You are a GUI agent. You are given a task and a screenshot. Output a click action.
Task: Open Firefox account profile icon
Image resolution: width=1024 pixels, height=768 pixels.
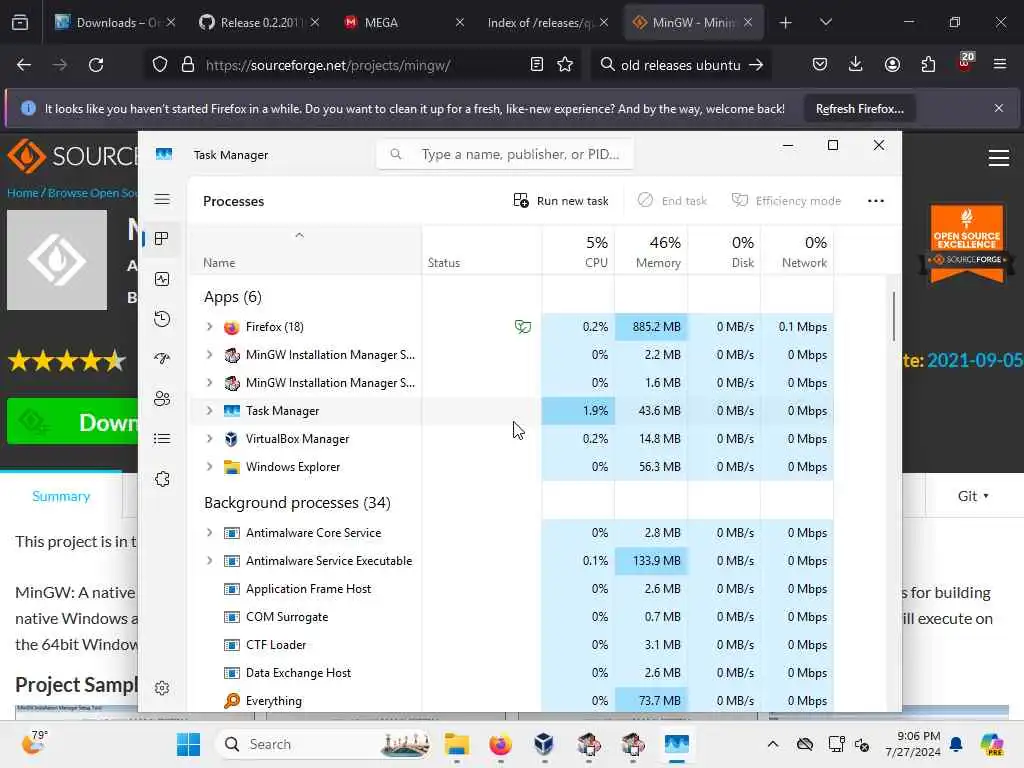coord(892,64)
